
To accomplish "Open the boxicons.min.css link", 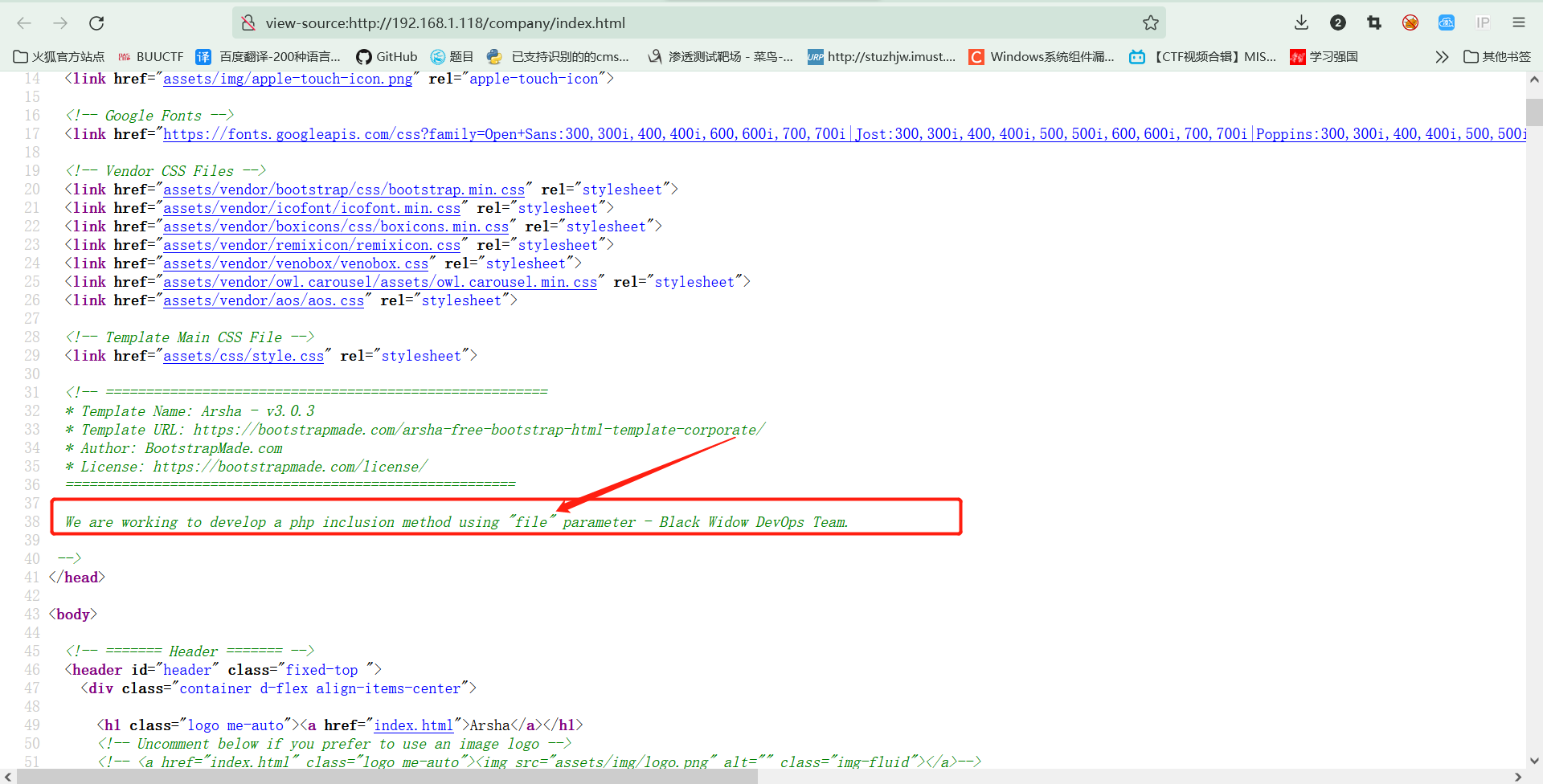I will tap(336, 227).
